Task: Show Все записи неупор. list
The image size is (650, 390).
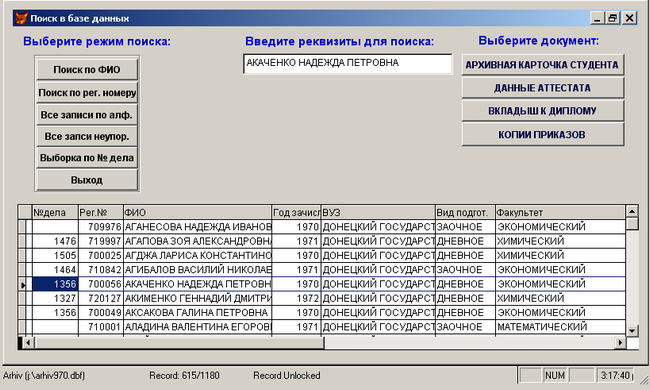Action: pos(87,136)
